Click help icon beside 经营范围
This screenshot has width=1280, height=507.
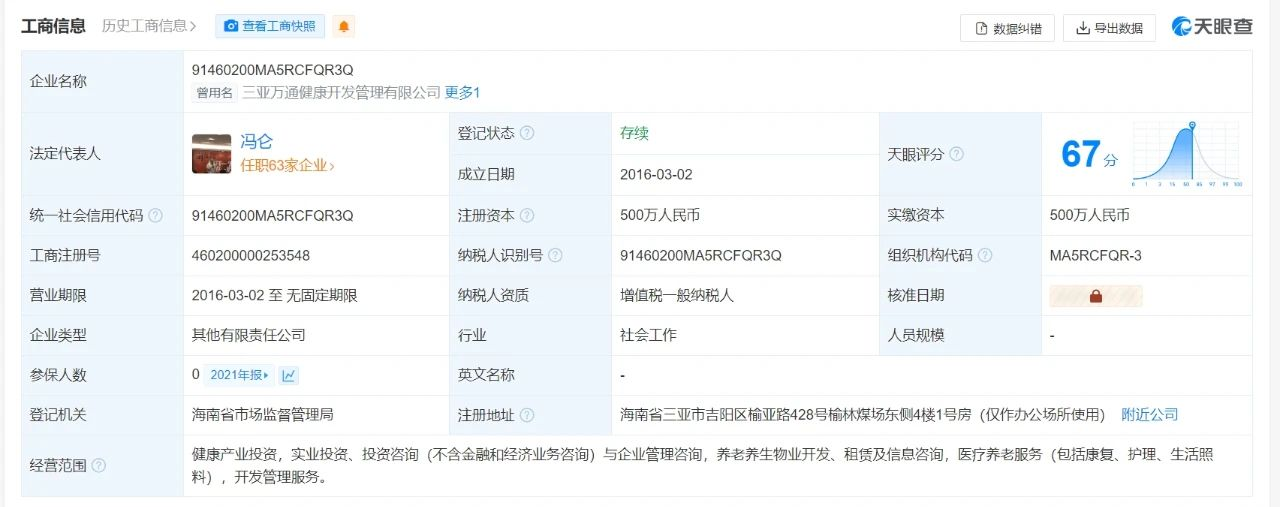point(99,466)
